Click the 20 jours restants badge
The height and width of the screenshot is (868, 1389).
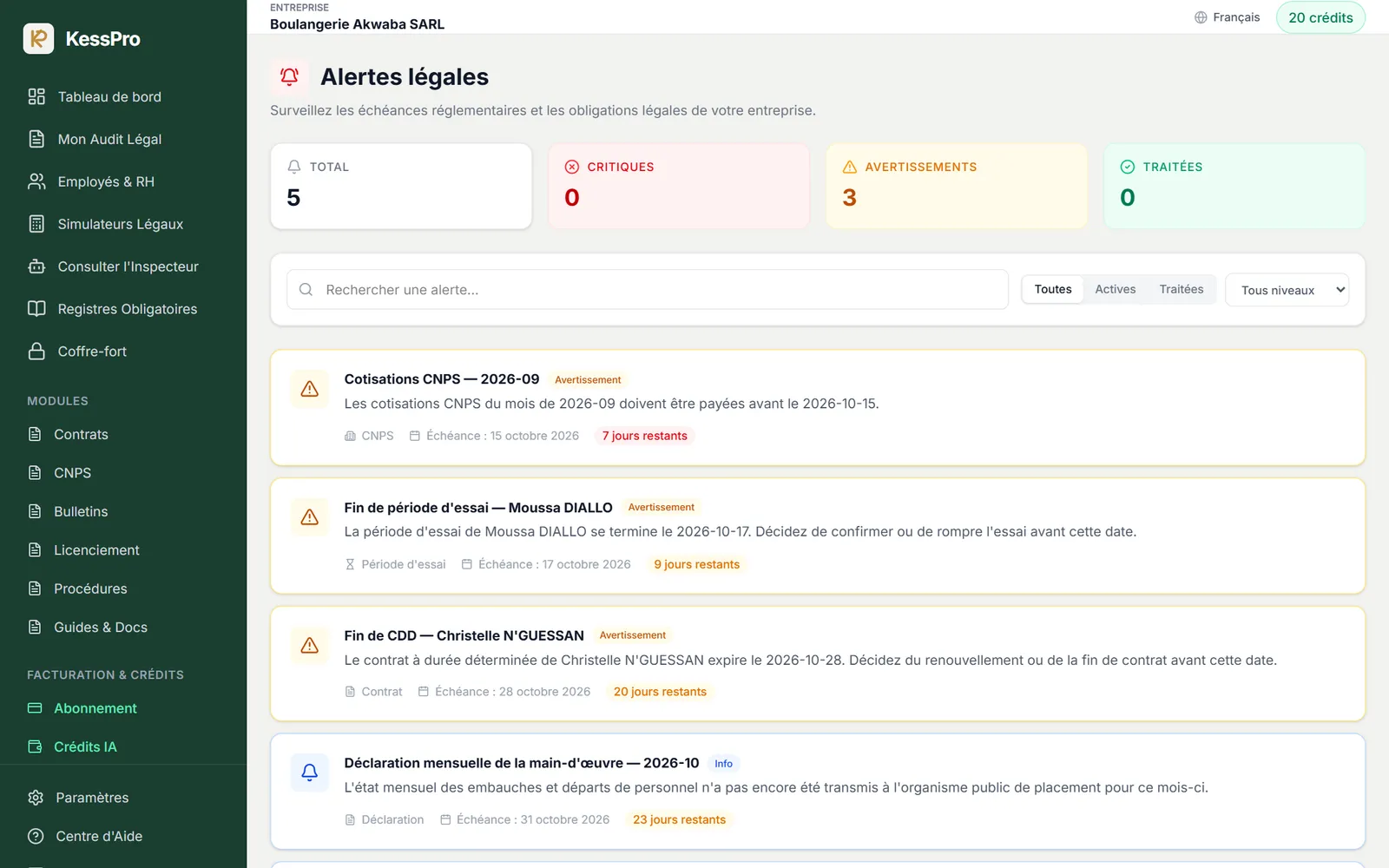[660, 692]
